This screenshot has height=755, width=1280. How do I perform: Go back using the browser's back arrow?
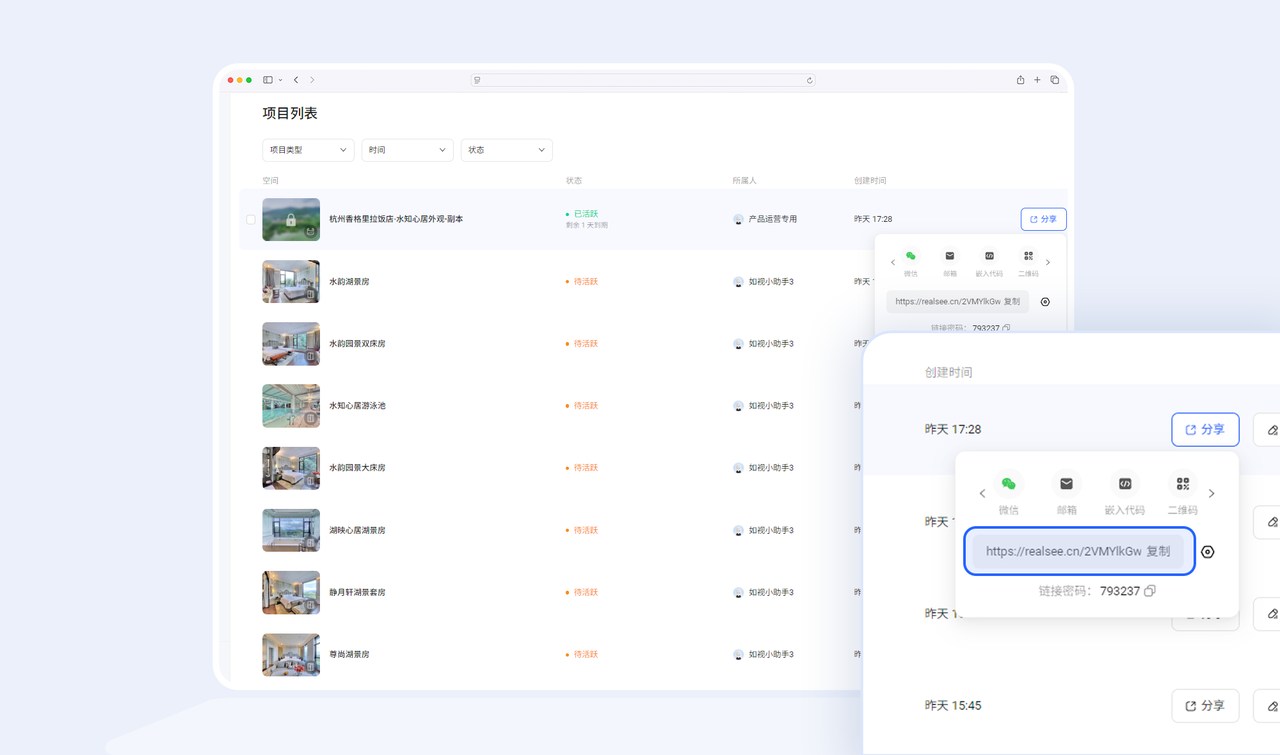pyautogui.click(x=296, y=80)
